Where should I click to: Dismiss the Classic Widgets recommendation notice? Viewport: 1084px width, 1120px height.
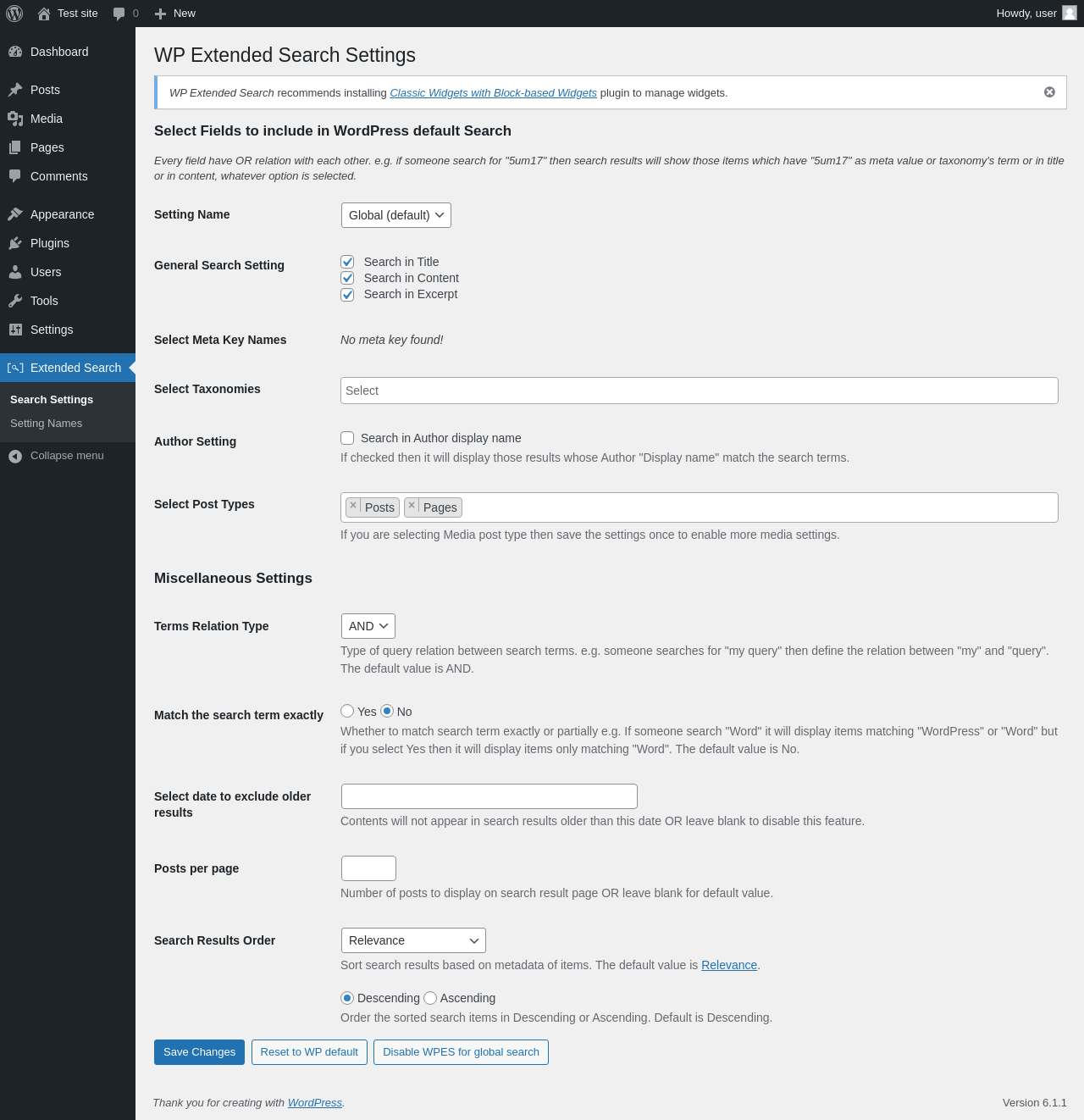click(1049, 92)
